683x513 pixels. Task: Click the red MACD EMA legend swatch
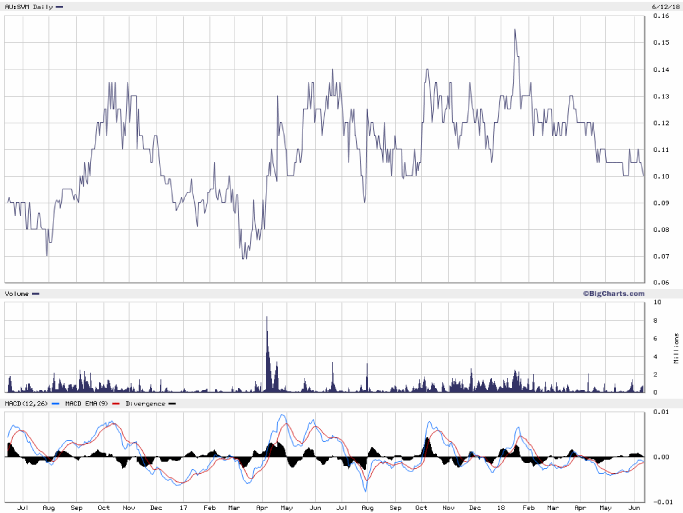click(x=116, y=404)
